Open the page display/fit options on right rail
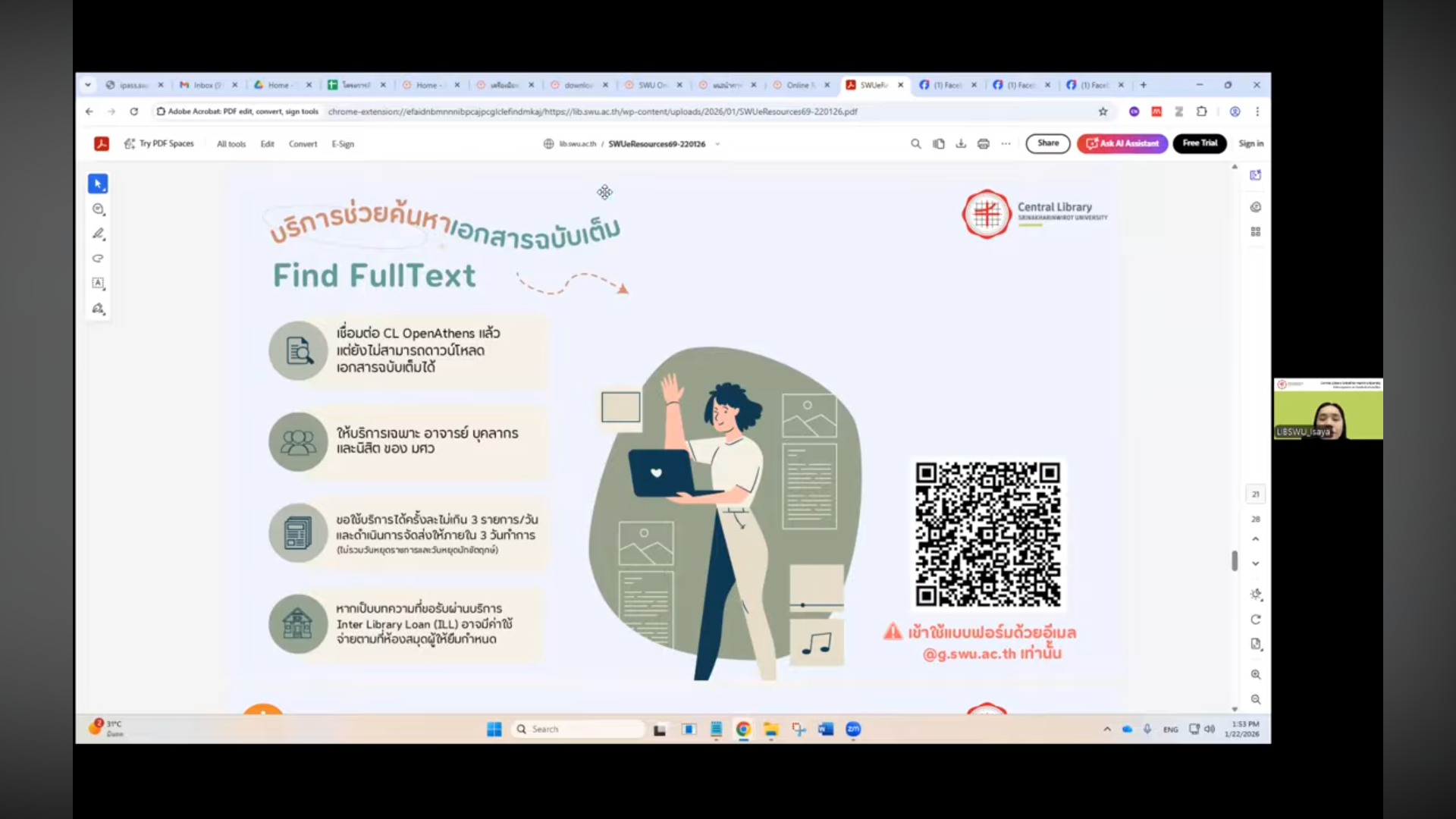Screen dimensions: 1456x819 [1256, 644]
